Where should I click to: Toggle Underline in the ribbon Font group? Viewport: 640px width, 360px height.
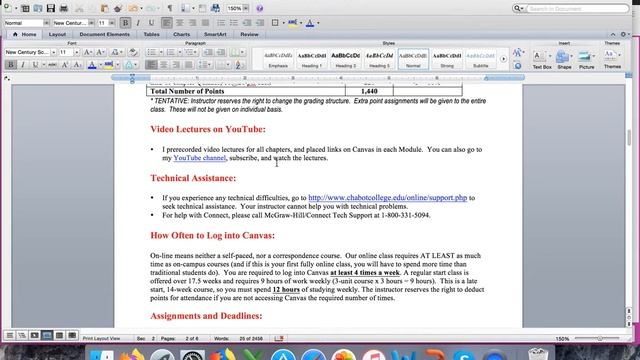(x=35, y=65)
